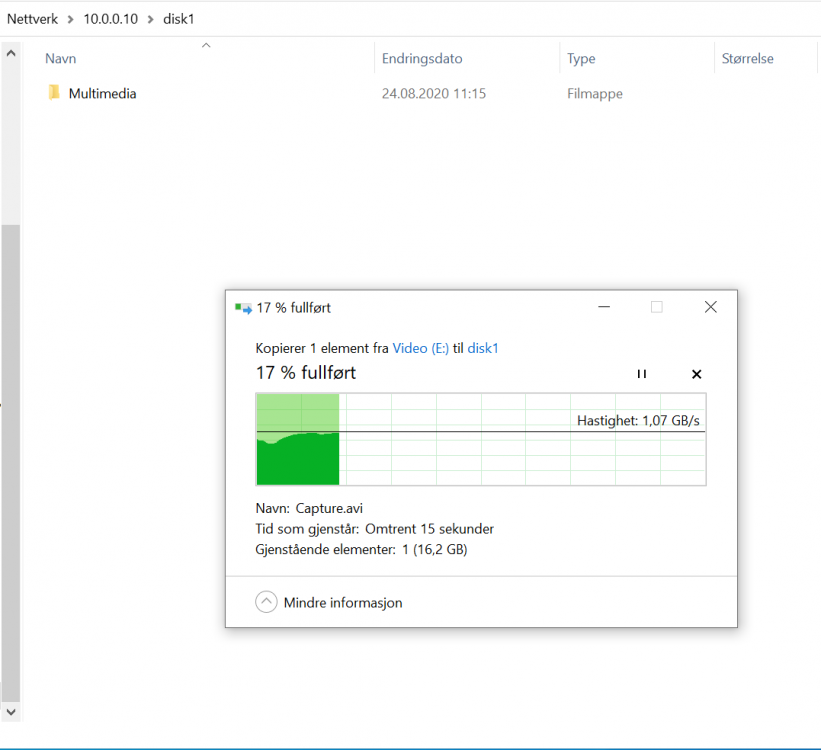Go to Nettverk in the breadcrumb
Image resolution: width=821 pixels, height=750 pixels.
pos(32,19)
